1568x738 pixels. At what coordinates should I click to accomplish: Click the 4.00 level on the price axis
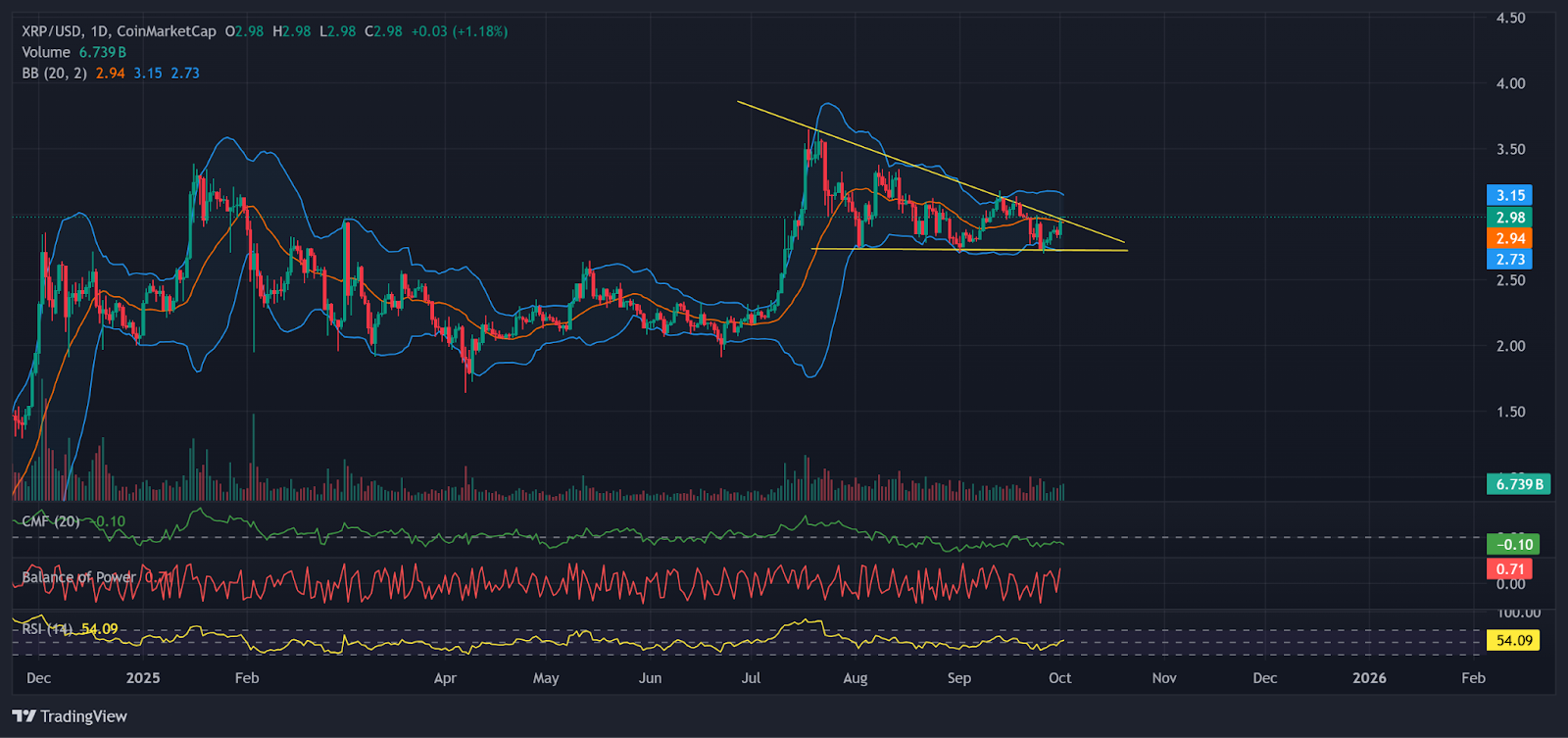(1510, 83)
